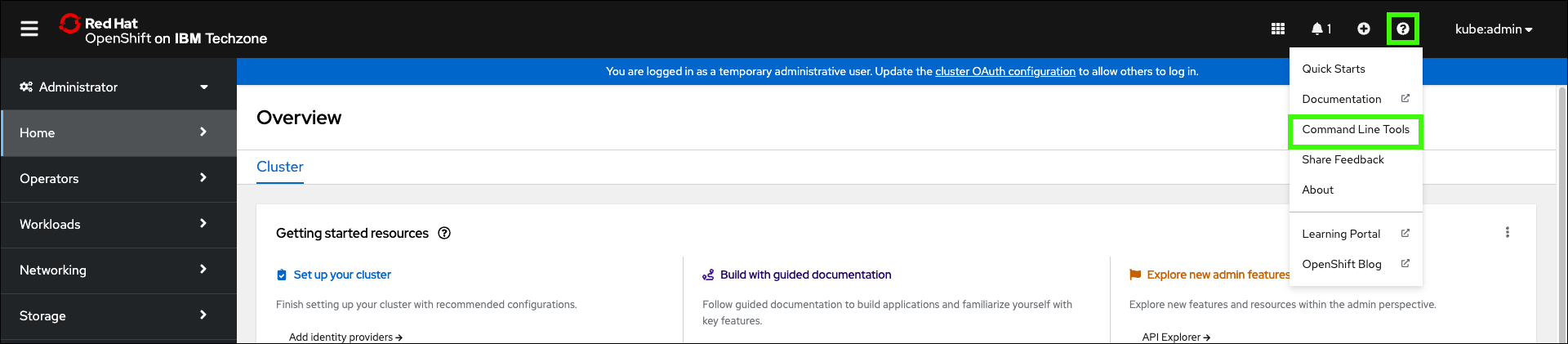Open the kube:admin user dropdown

coord(1493,29)
